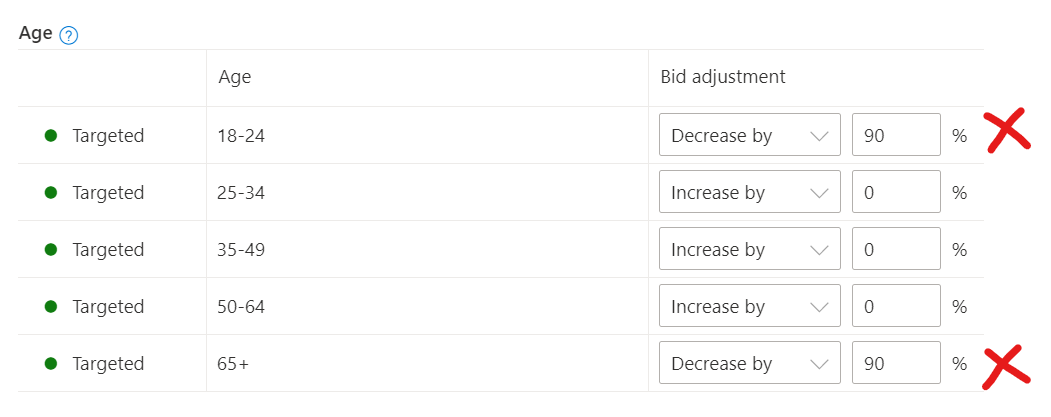Viewport: 1051px width, 417px height.
Task: Open the Increase by dropdown for 35-49
Action: (x=749, y=249)
